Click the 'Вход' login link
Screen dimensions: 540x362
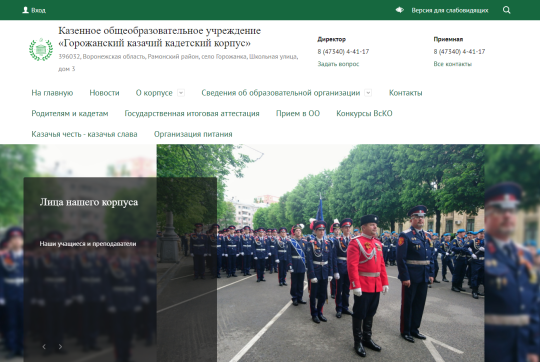pyautogui.click(x=38, y=10)
